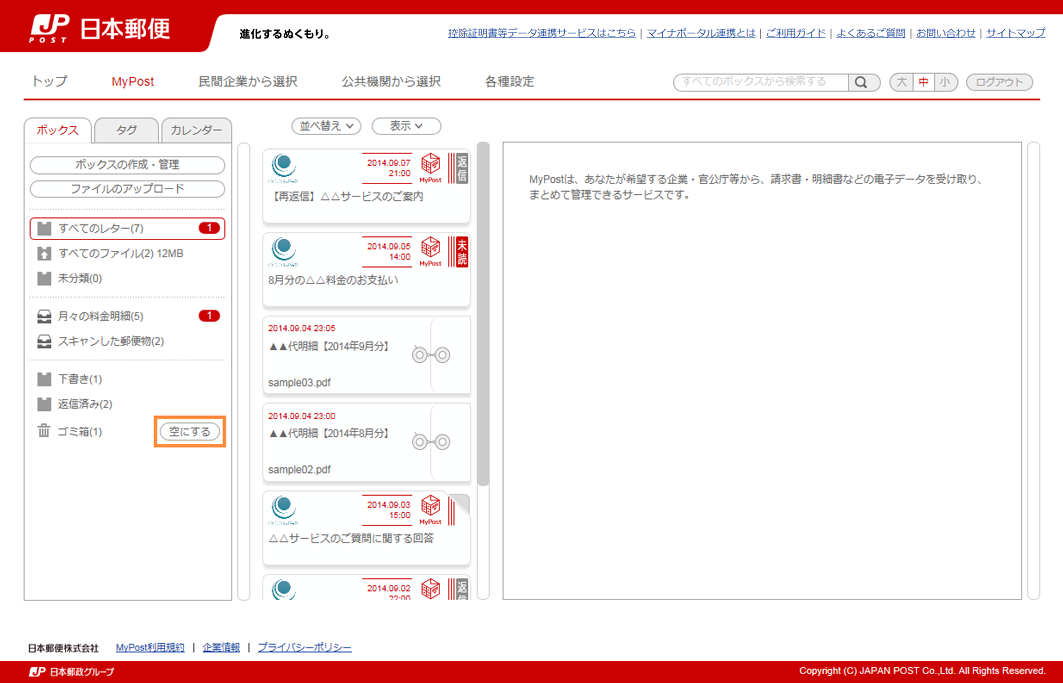Click the すべてのファイル upload folder icon
Screen dimensions: 1063x683
click(x=44, y=254)
